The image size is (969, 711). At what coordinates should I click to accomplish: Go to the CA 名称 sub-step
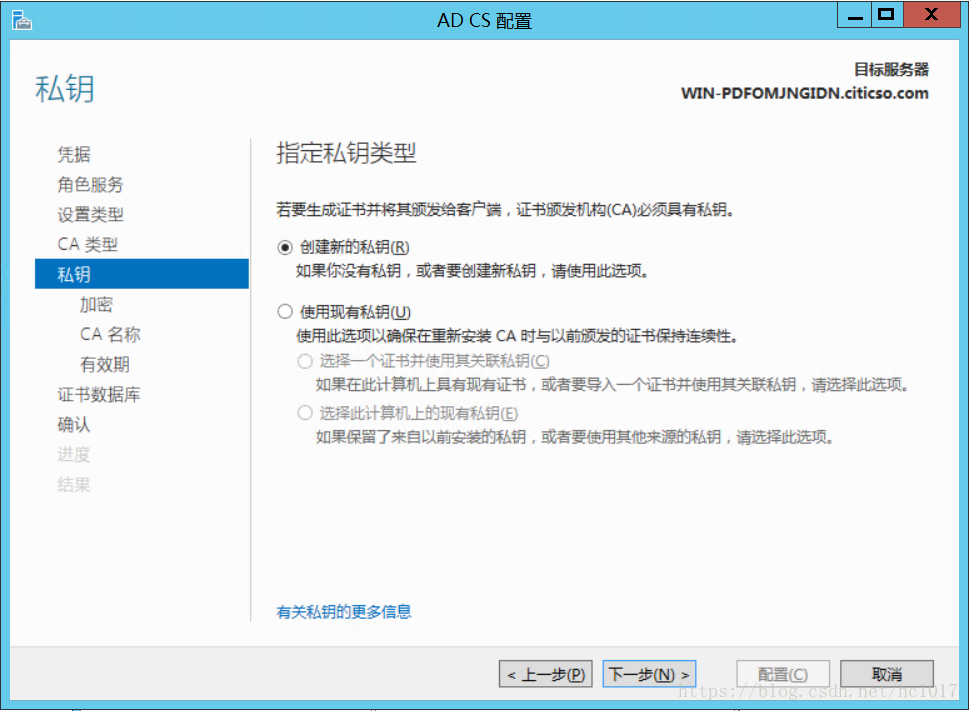coord(110,334)
